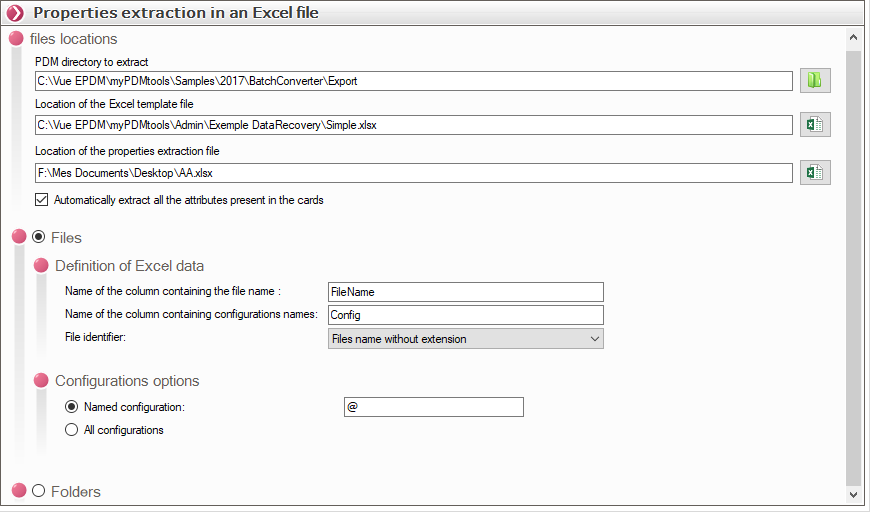This screenshot has height=512, width=870.
Task: Click the PDM directory browse folder icon
Action: pyautogui.click(x=815, y=81)
